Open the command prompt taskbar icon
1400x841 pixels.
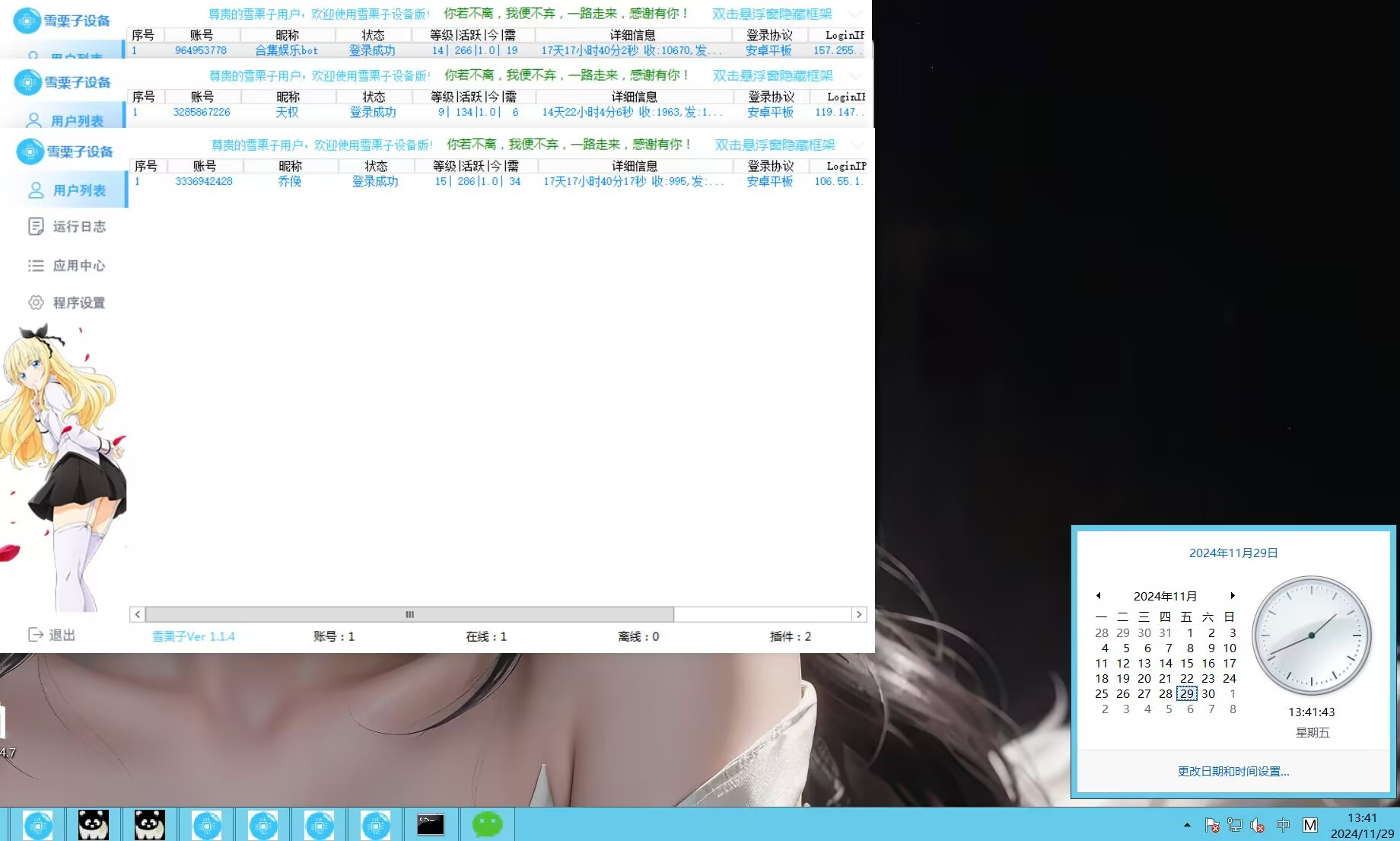click(431, 824)
